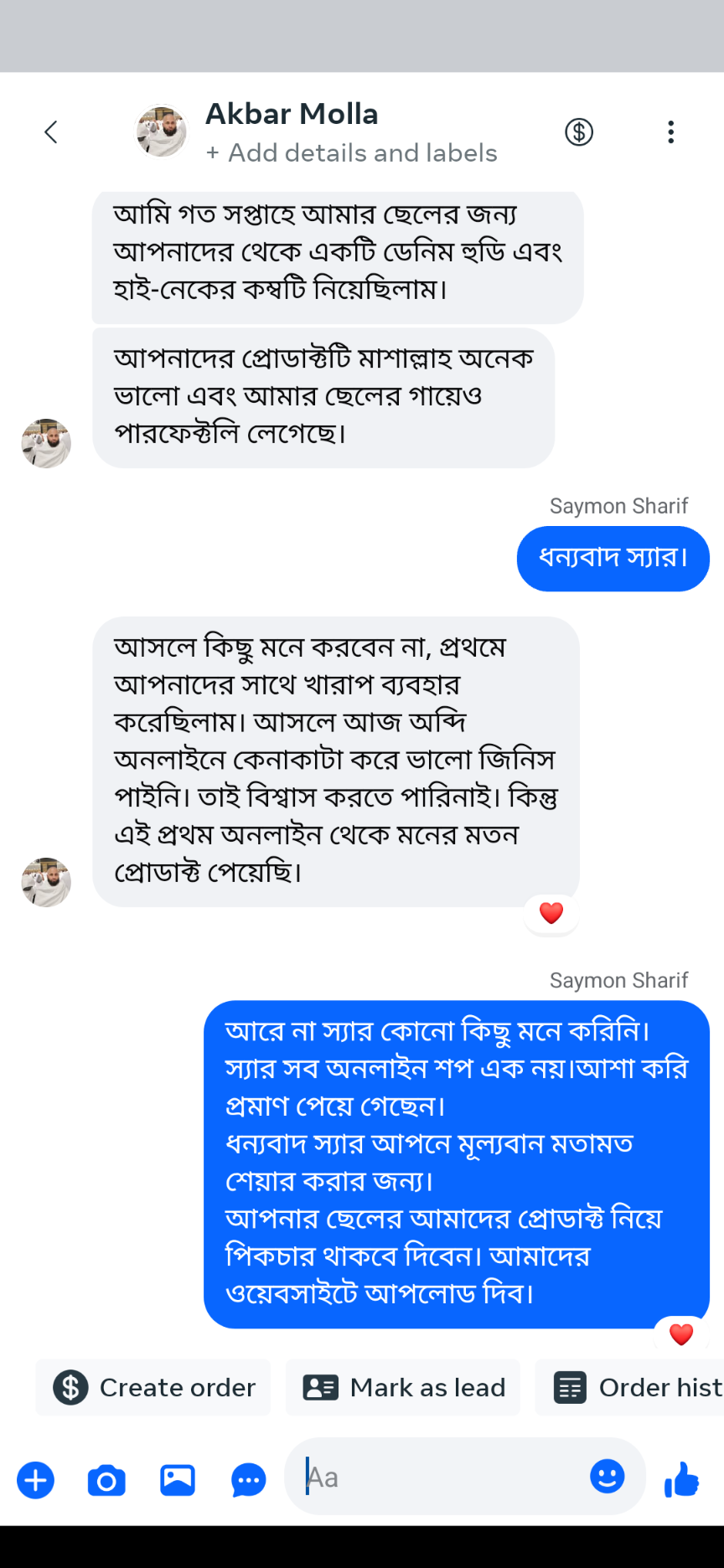Tap the contact name Akbar Molla
Viewport: 724px width, 1568px height.
coord(291,114)
